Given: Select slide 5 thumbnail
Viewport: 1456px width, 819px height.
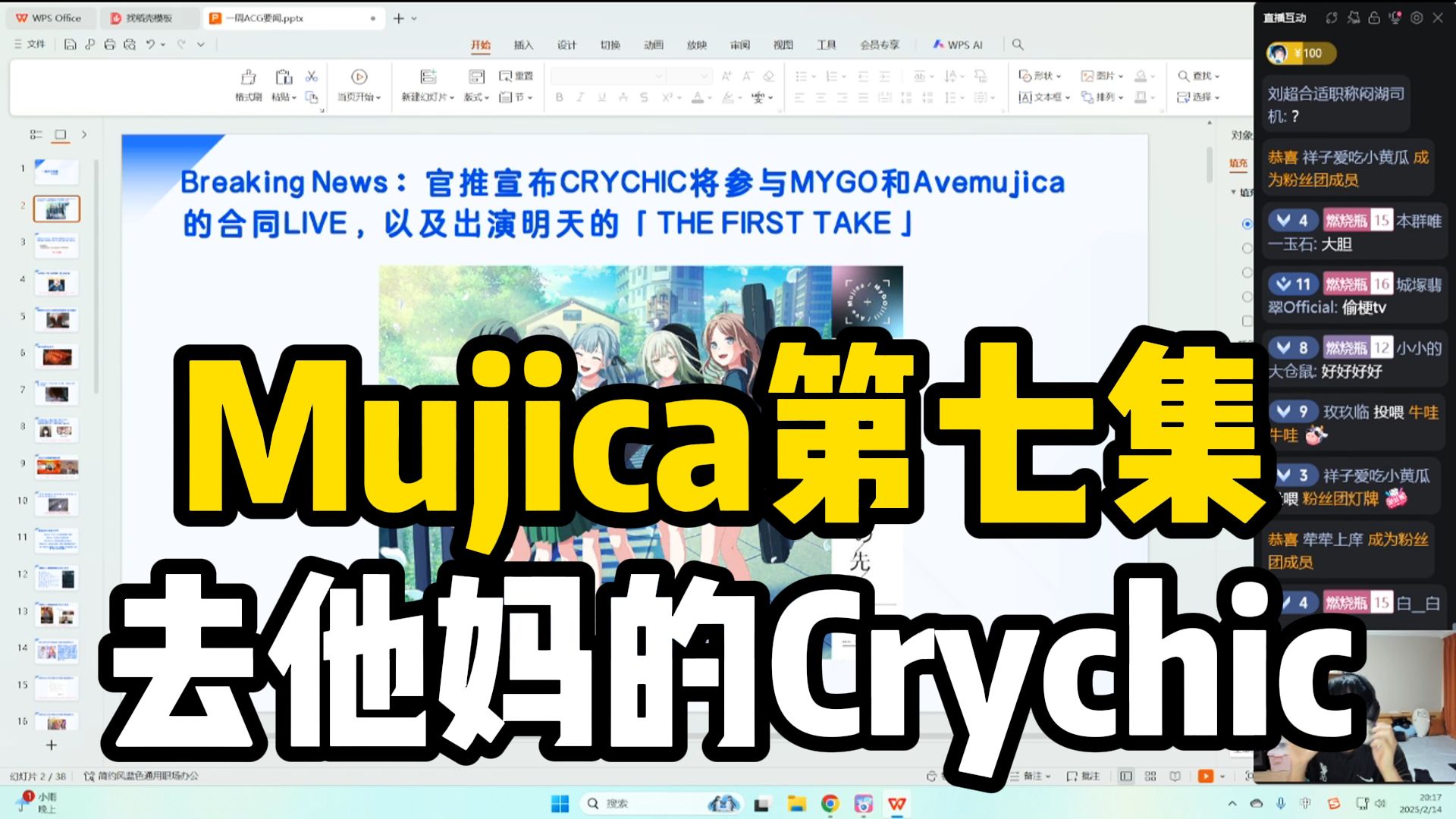Looking at the screenshot, I should pos(57,319).
